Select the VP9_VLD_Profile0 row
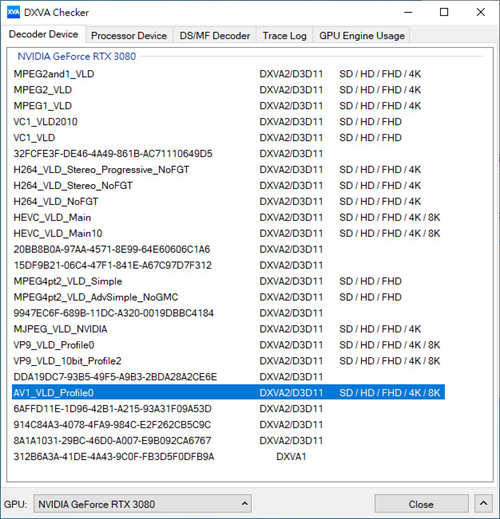 228,345
